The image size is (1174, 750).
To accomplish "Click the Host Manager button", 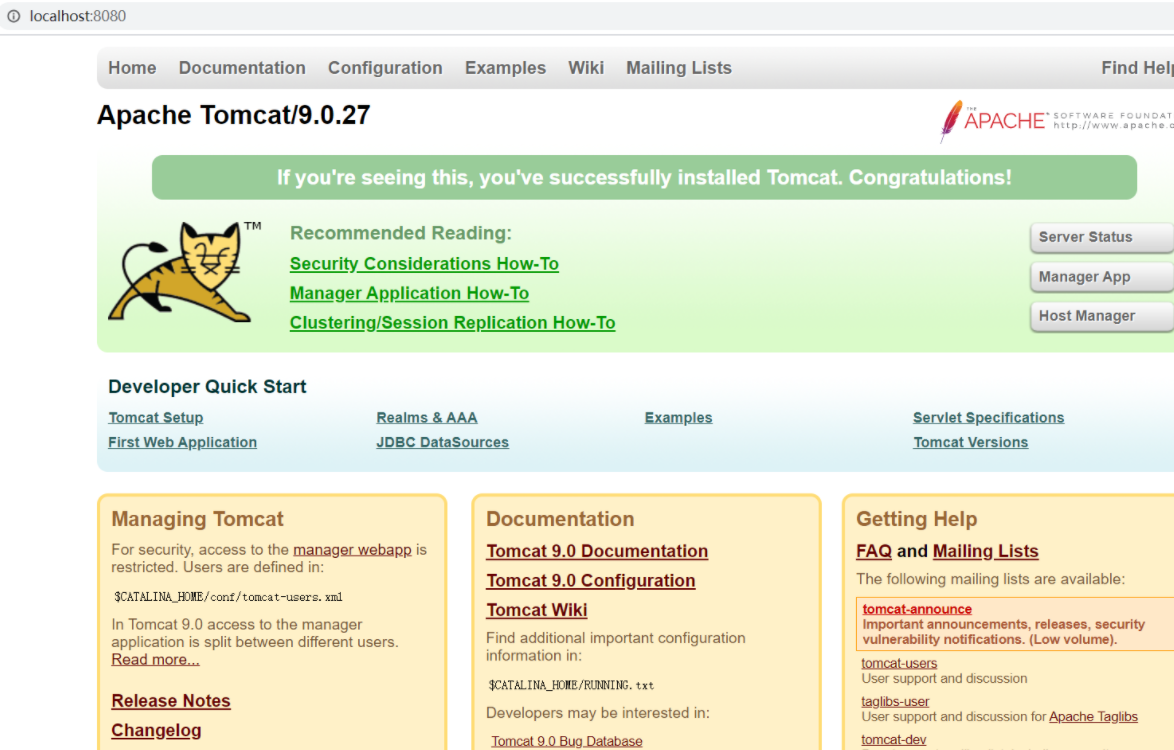I will tap(1101, 316).
